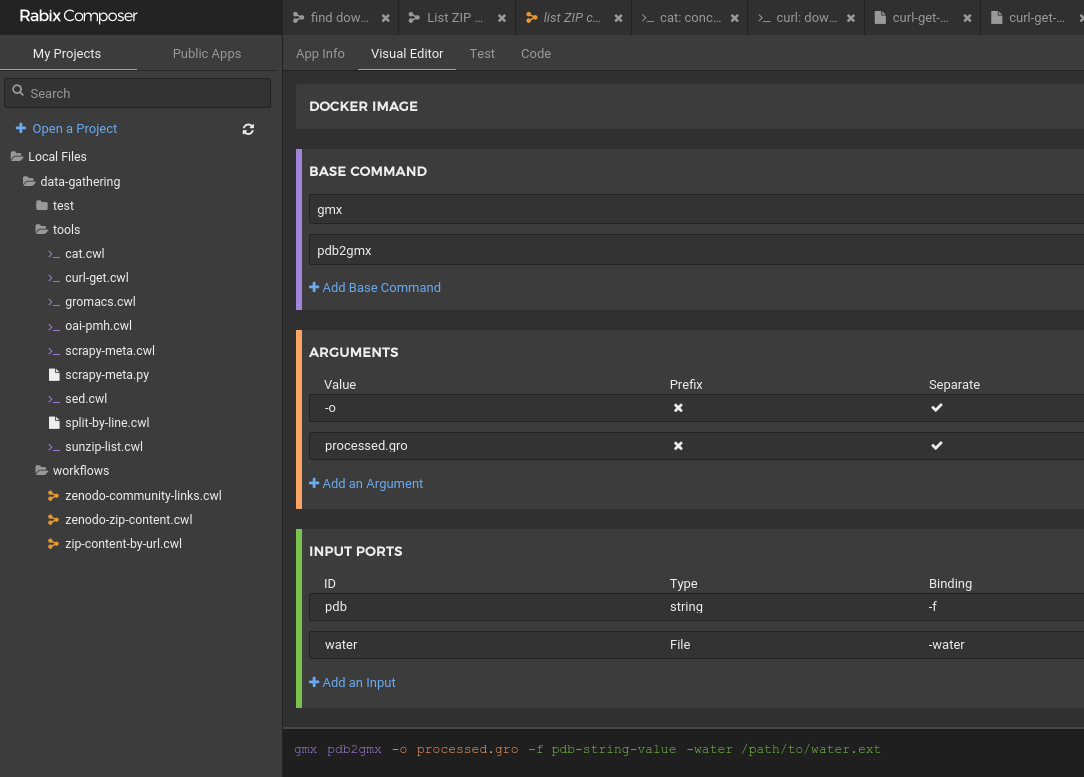Select the Visual Editor tab

[x=406, y=53]
